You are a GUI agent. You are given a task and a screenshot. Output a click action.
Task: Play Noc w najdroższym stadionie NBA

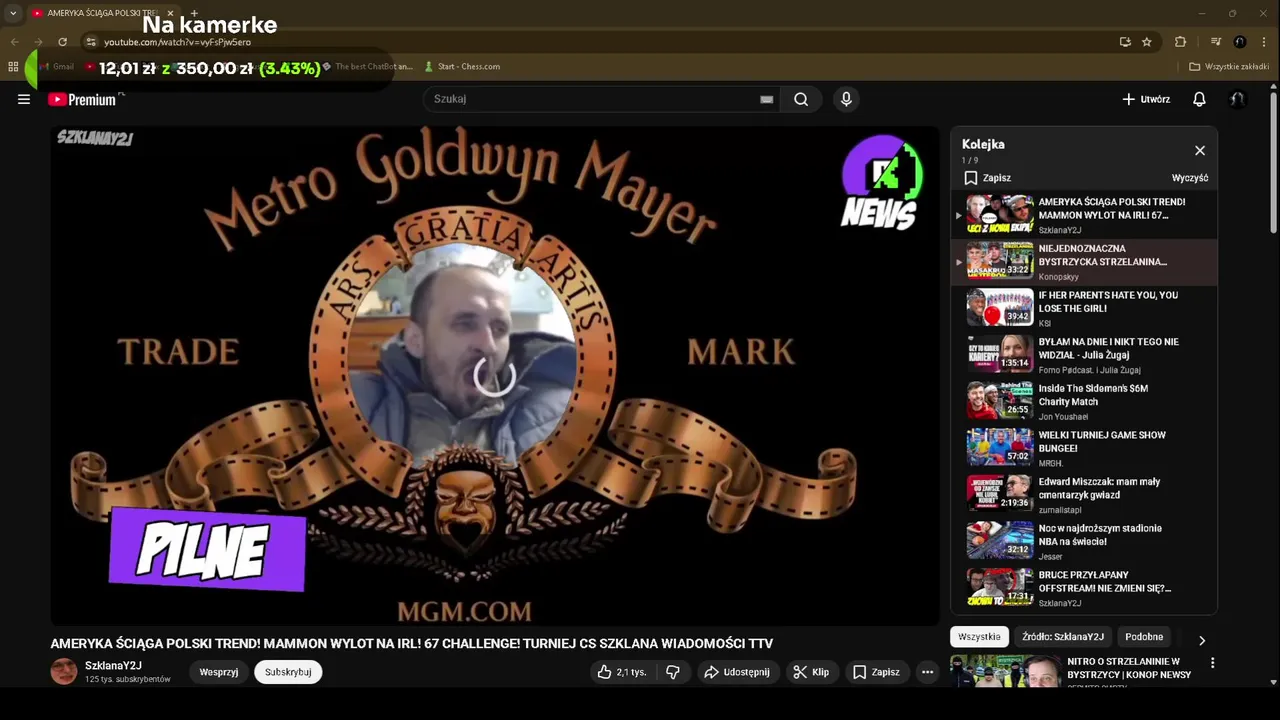pyautogui.click(x=1084, y=541)
